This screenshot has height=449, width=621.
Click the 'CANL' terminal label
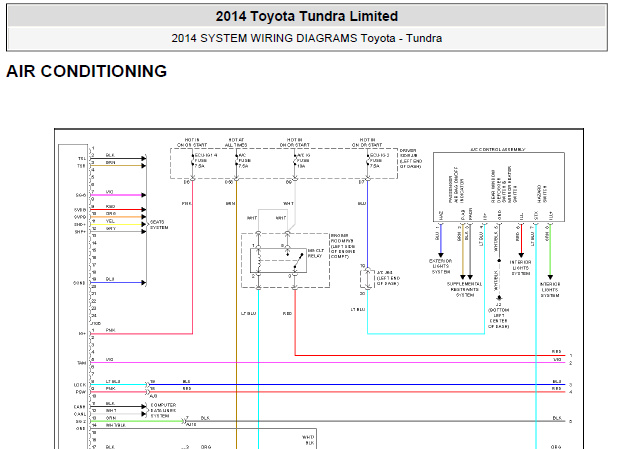point(80,414)
